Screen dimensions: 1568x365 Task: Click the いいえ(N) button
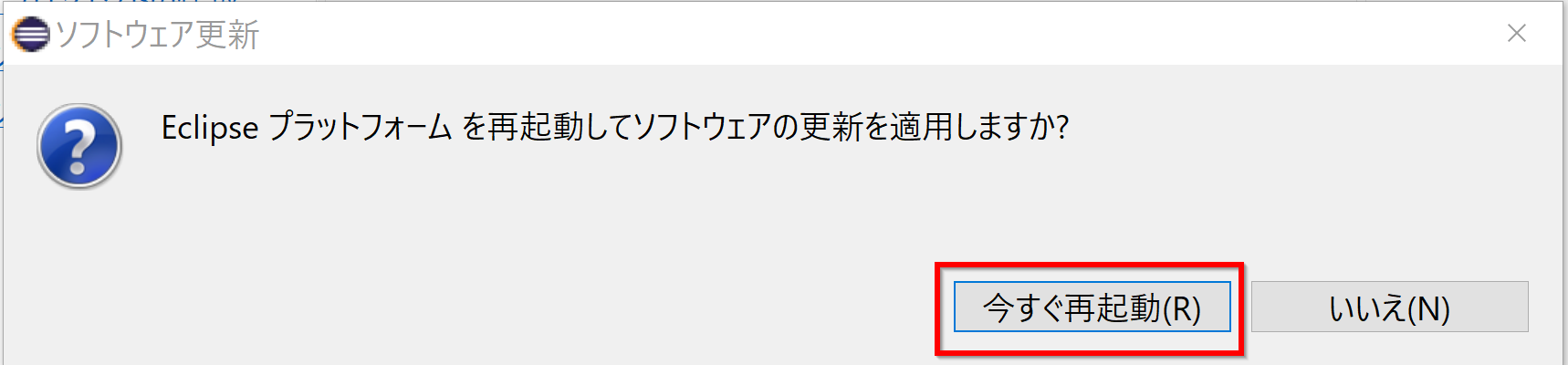click(x=1389, y=307)
